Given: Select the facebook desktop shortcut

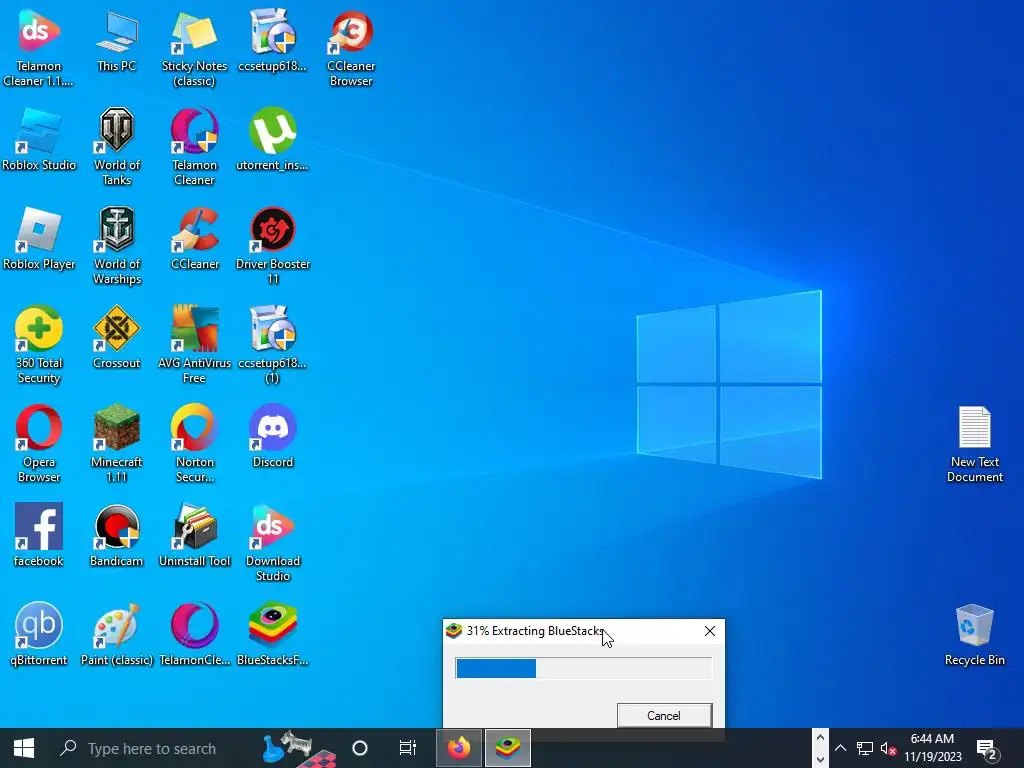Looking at the screenshot, I should click(39, 536).
